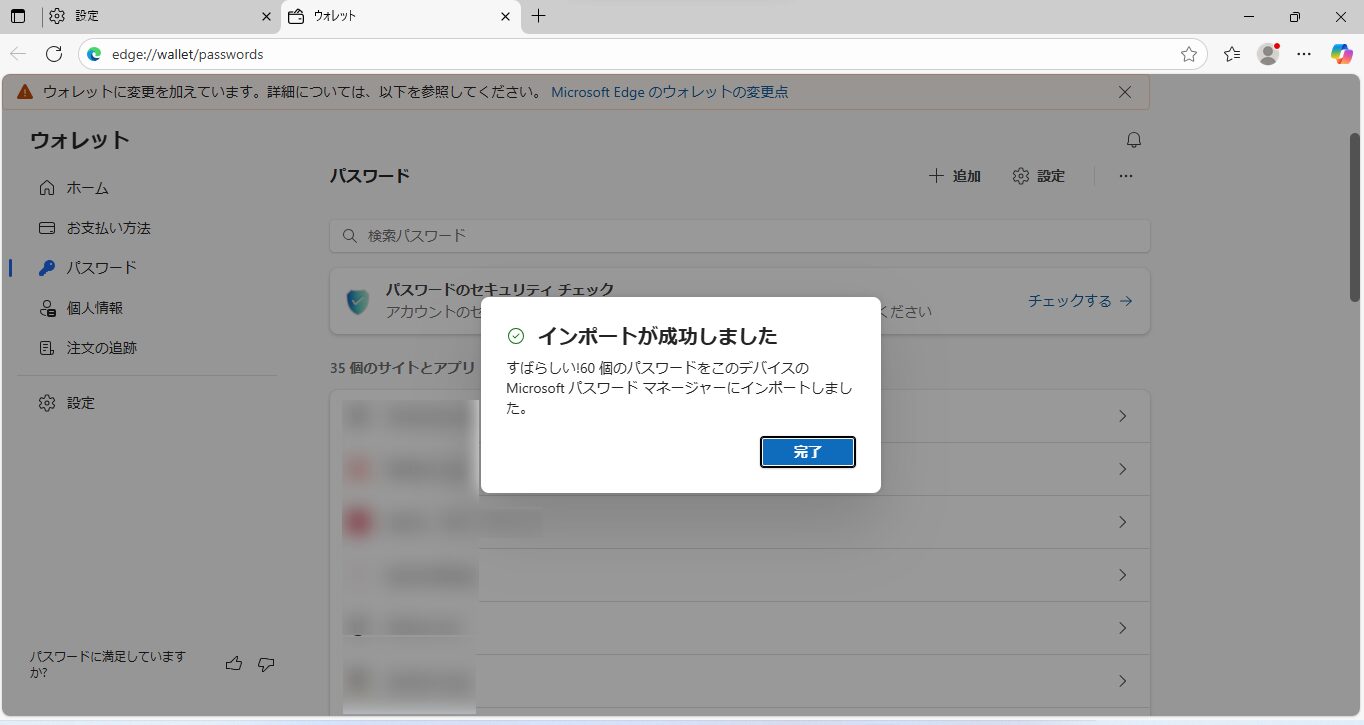Viewport: 1364px width, 725px height.
Task: Go to ホーム in the wallet sidebar
Action: click(147, 188)
